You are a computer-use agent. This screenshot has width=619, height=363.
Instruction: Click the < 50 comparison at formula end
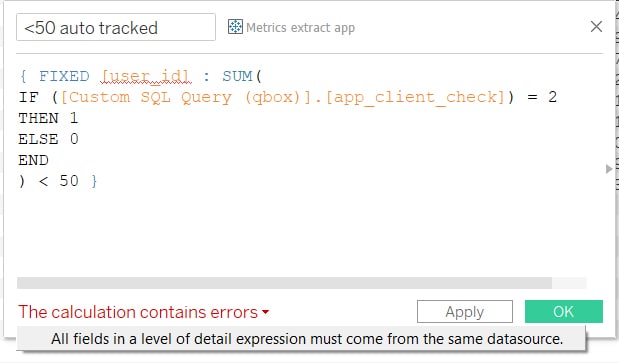point(58,181)
